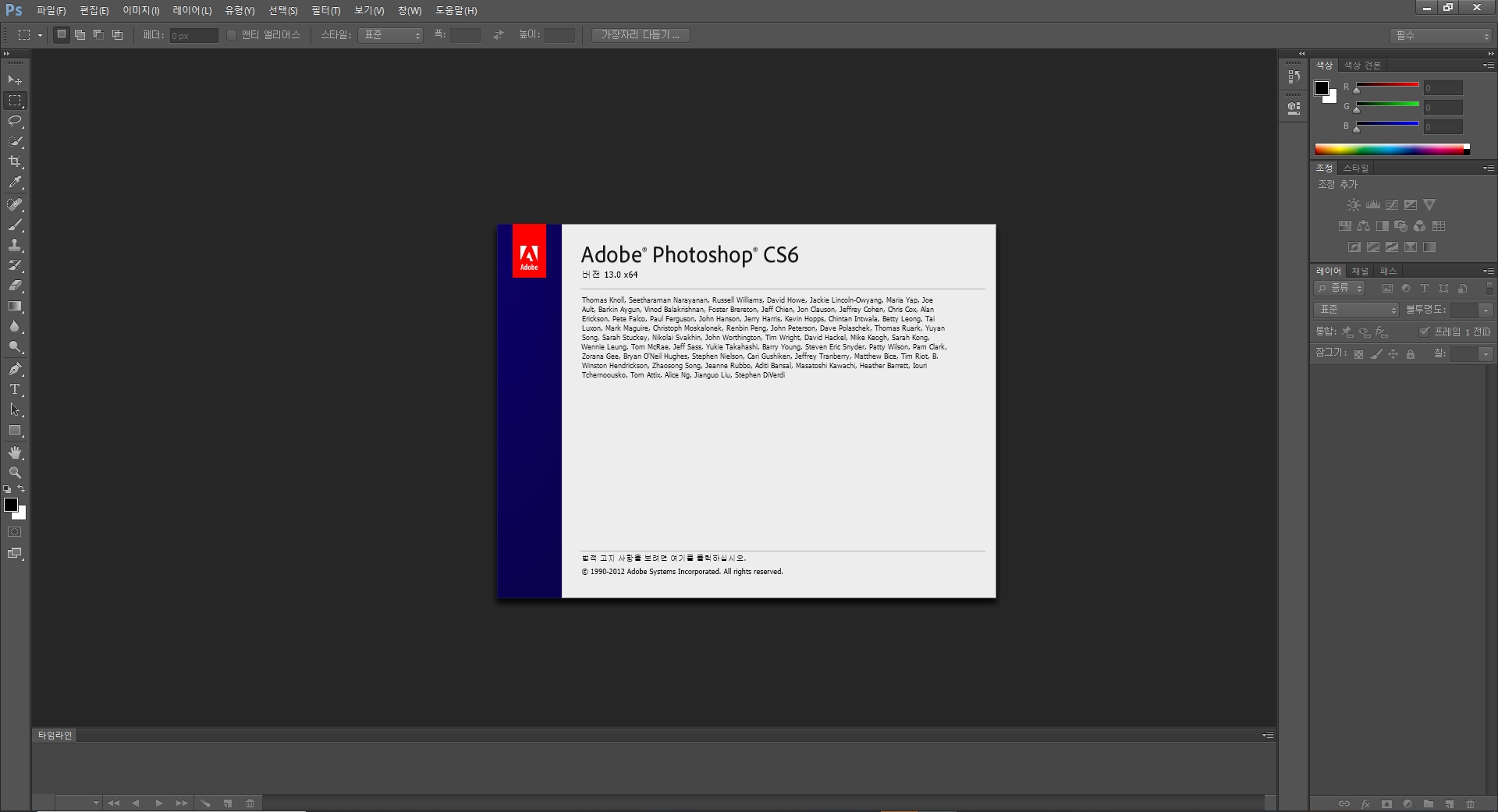The image size is (1498, 812).
Task: Click the G value input field
Action: point(1443,108)
